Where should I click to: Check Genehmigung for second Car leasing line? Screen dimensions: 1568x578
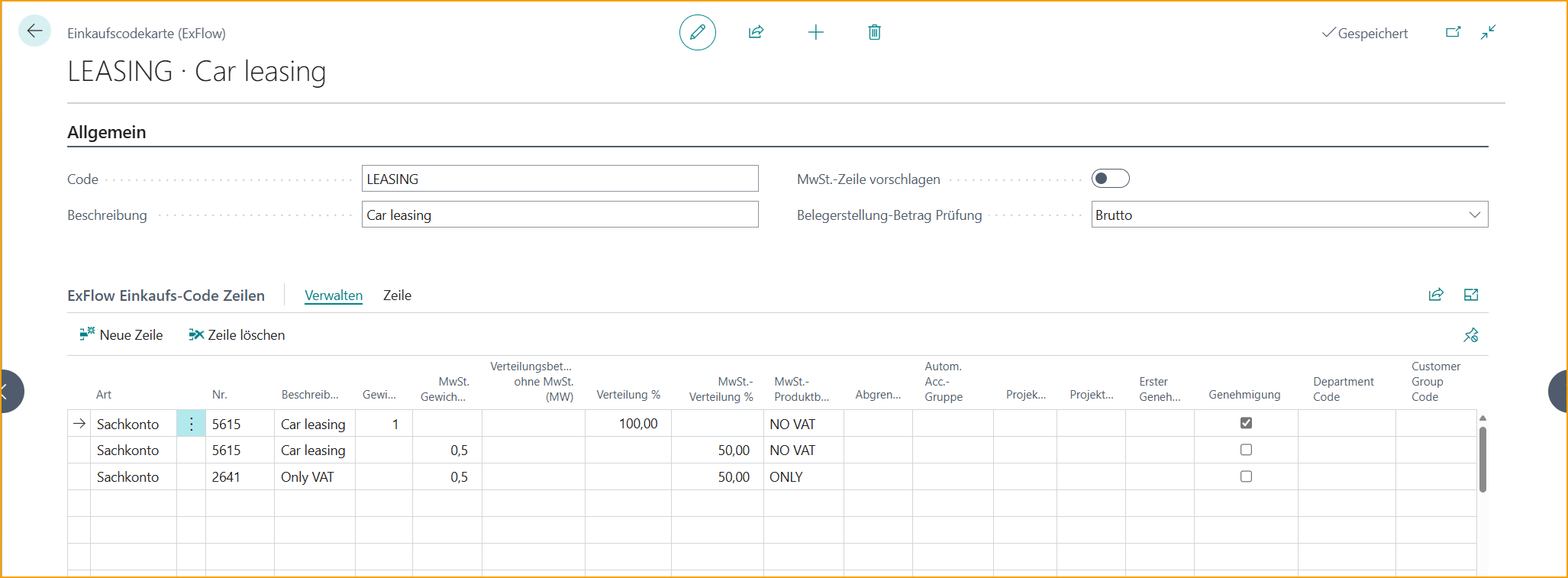[1246, 450]
